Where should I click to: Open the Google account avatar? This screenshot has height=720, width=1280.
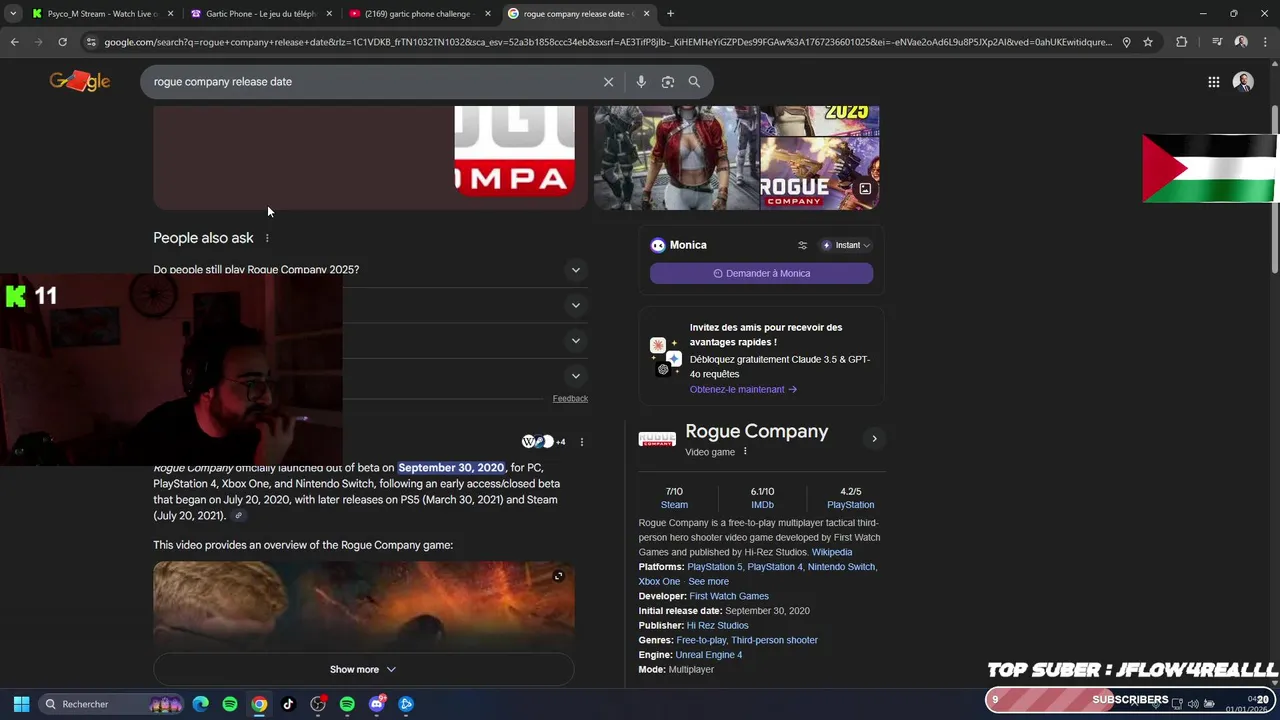tap(1243, 82)
